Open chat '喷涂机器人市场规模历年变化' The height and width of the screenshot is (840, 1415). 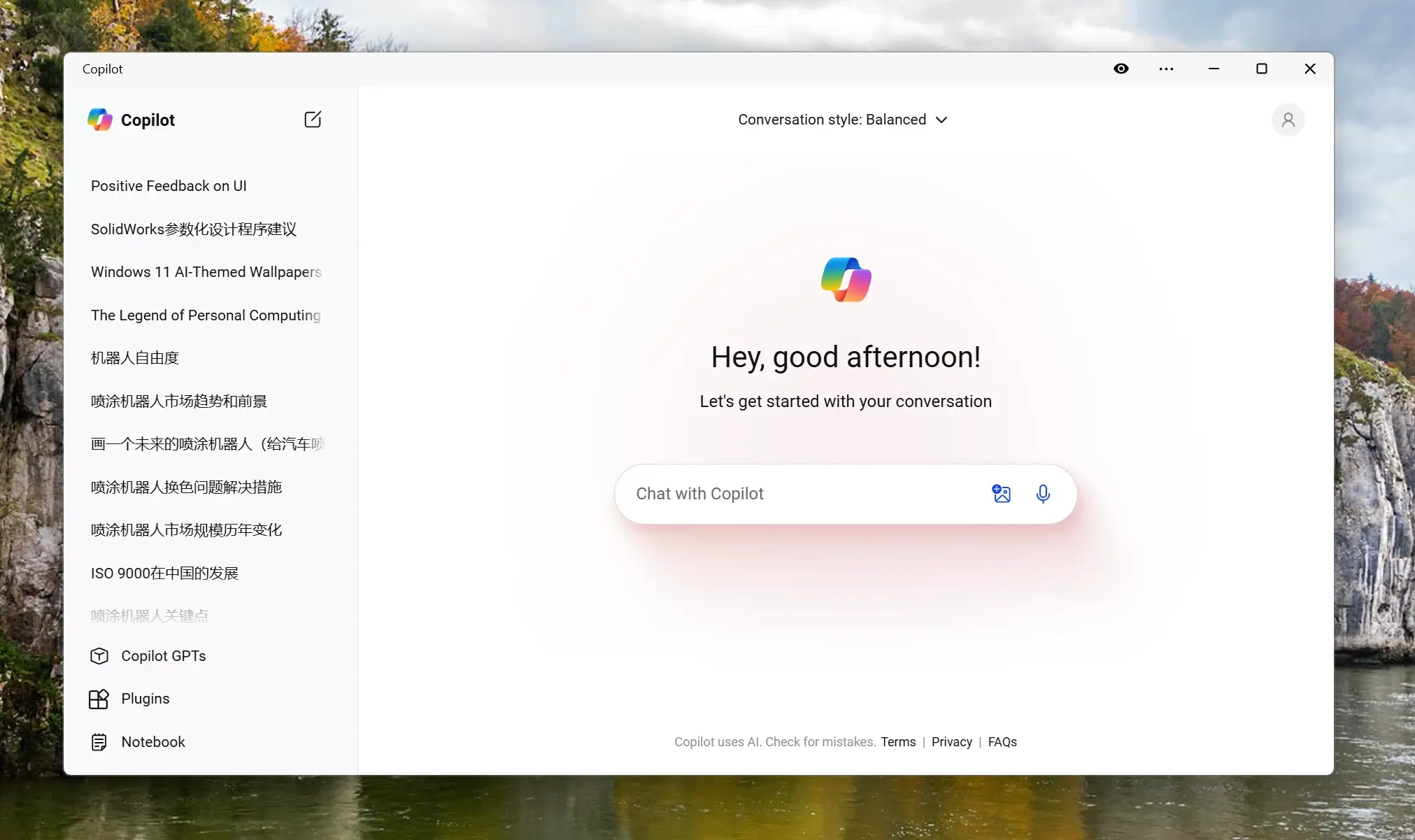186,530
